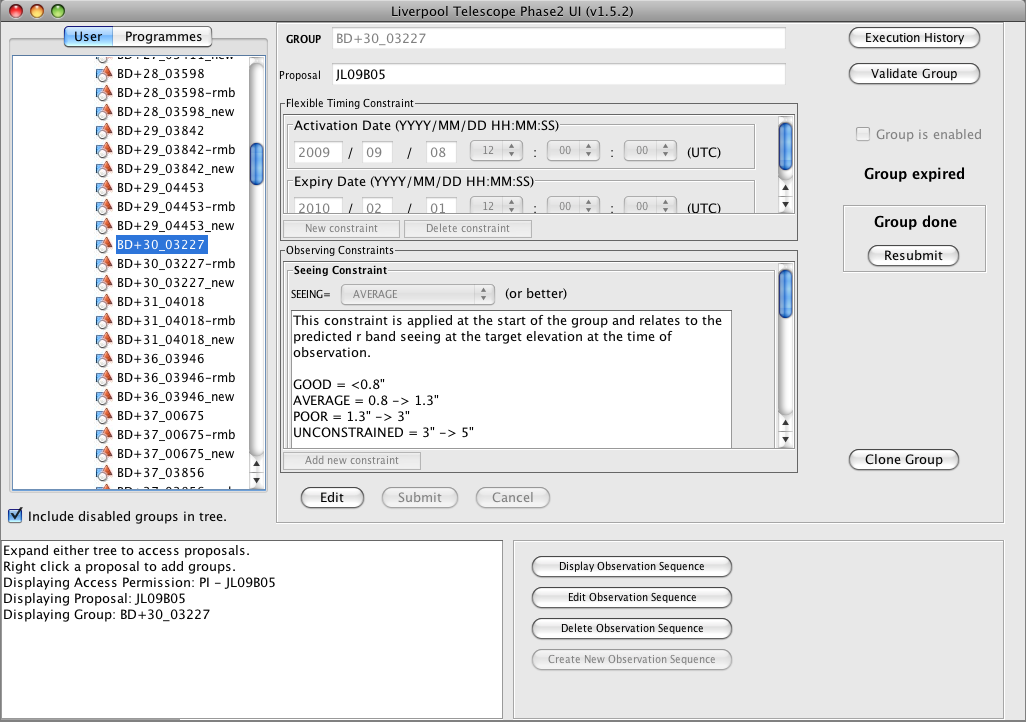Open the SEEING constraint dropdown
Viewport: 1026px width, 722px height.
417,294
